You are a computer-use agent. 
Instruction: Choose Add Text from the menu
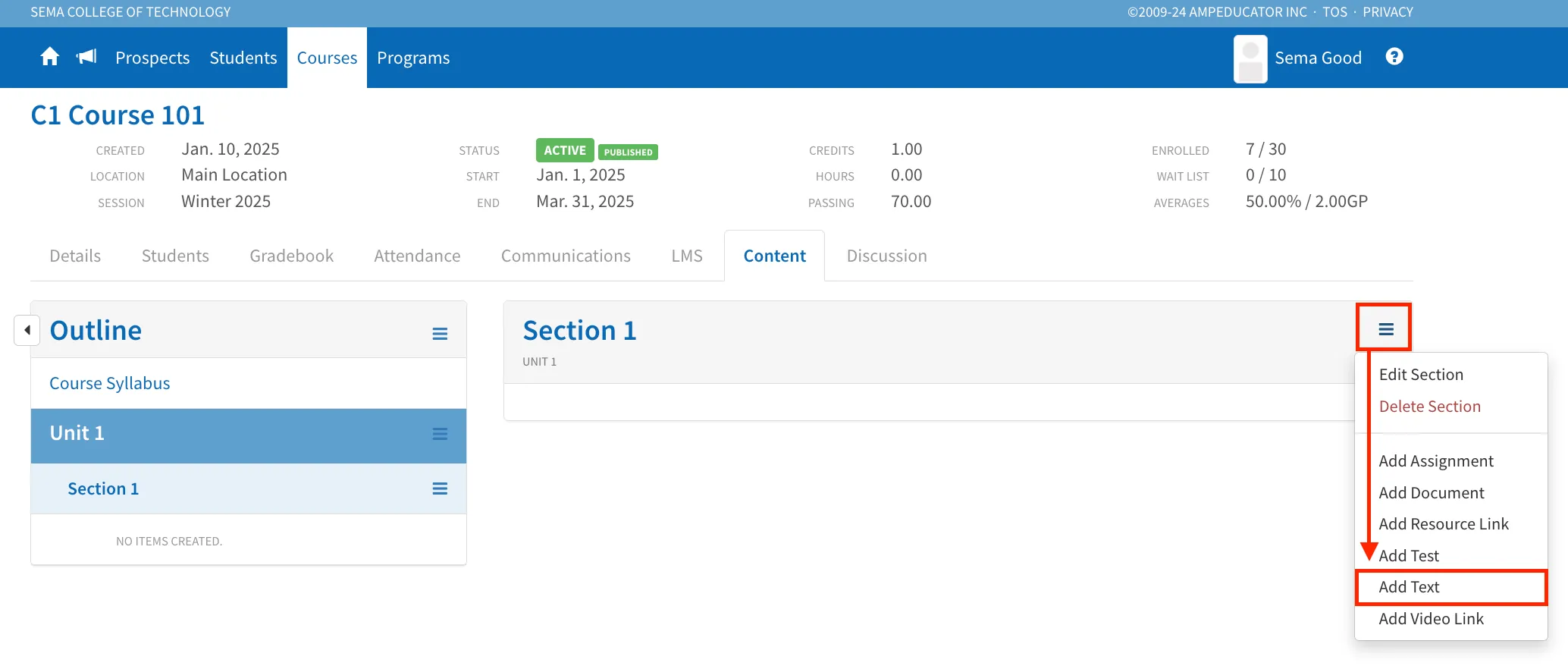coord(1409,587)
